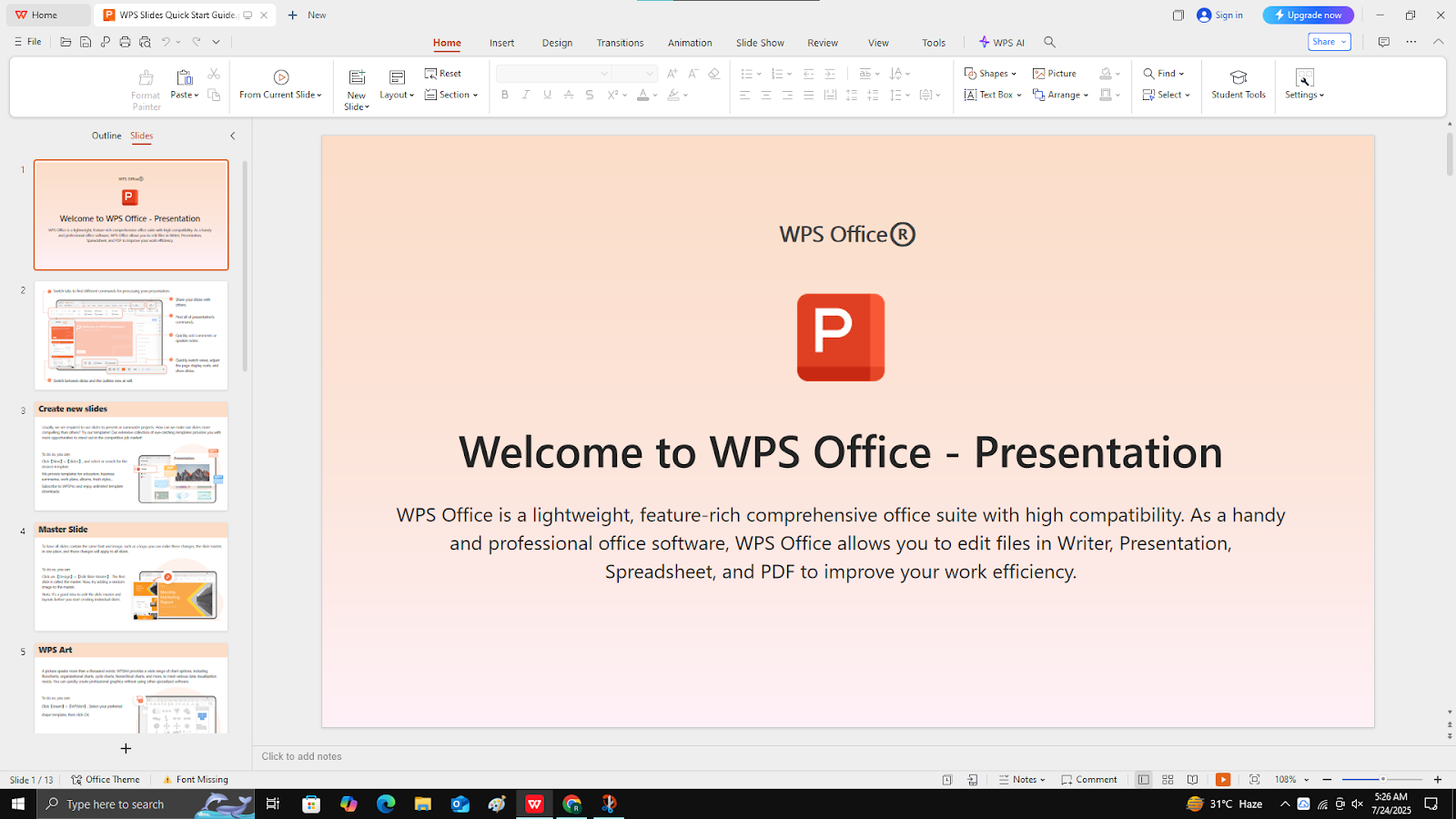
Task: Select Center text alignment
Action: pyautogui.click(x=765, y=95)
